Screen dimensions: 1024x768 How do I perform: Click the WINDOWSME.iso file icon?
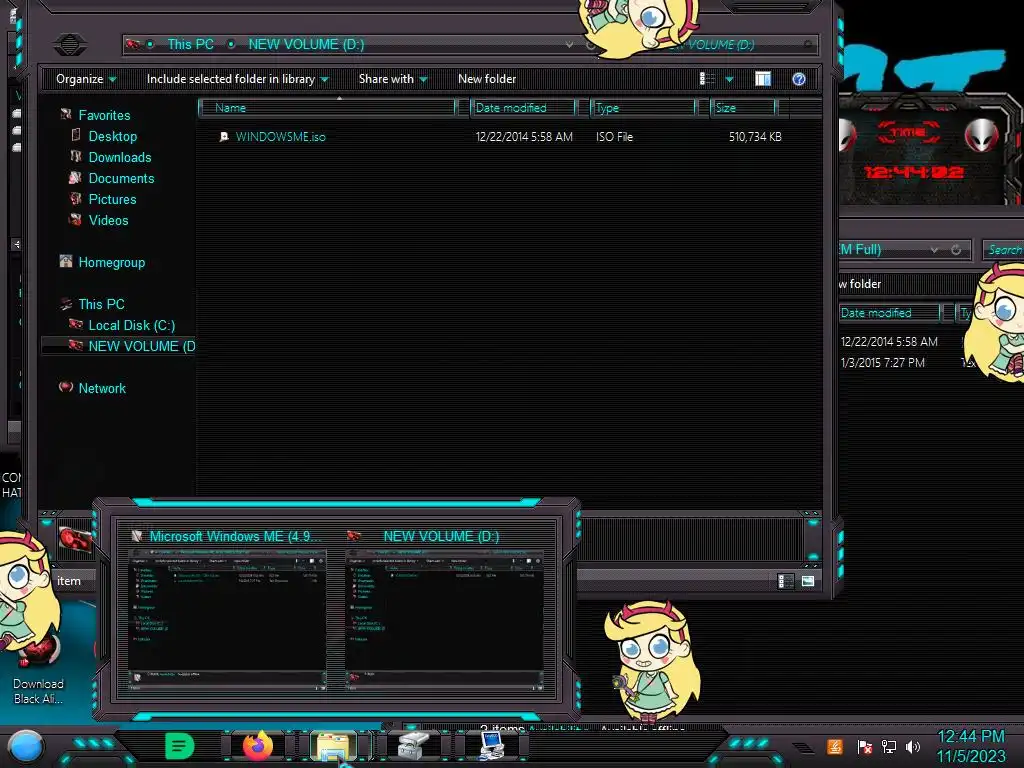(224, 136)
